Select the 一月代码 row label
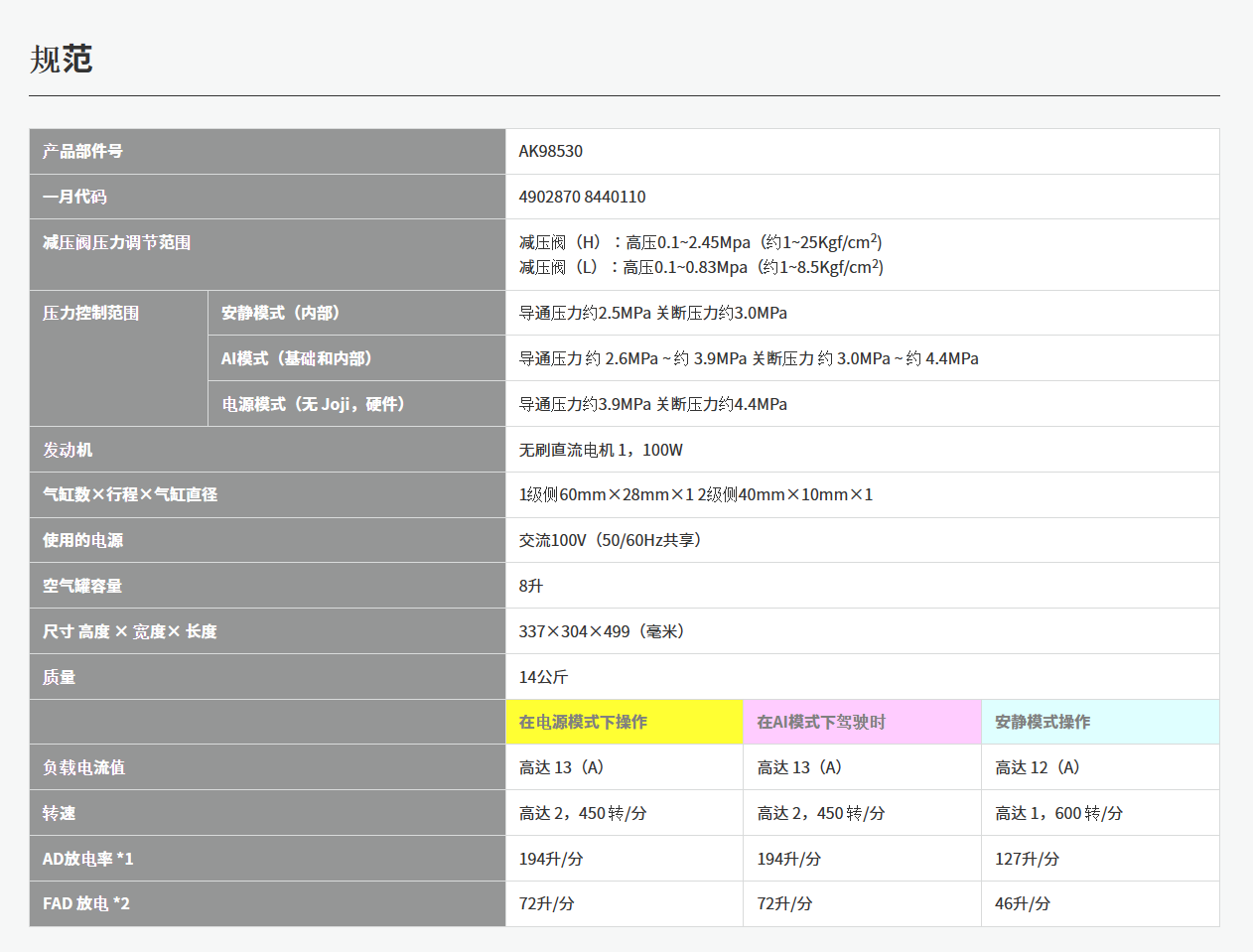Screen dimensions: 1253x952 (267, 197)
